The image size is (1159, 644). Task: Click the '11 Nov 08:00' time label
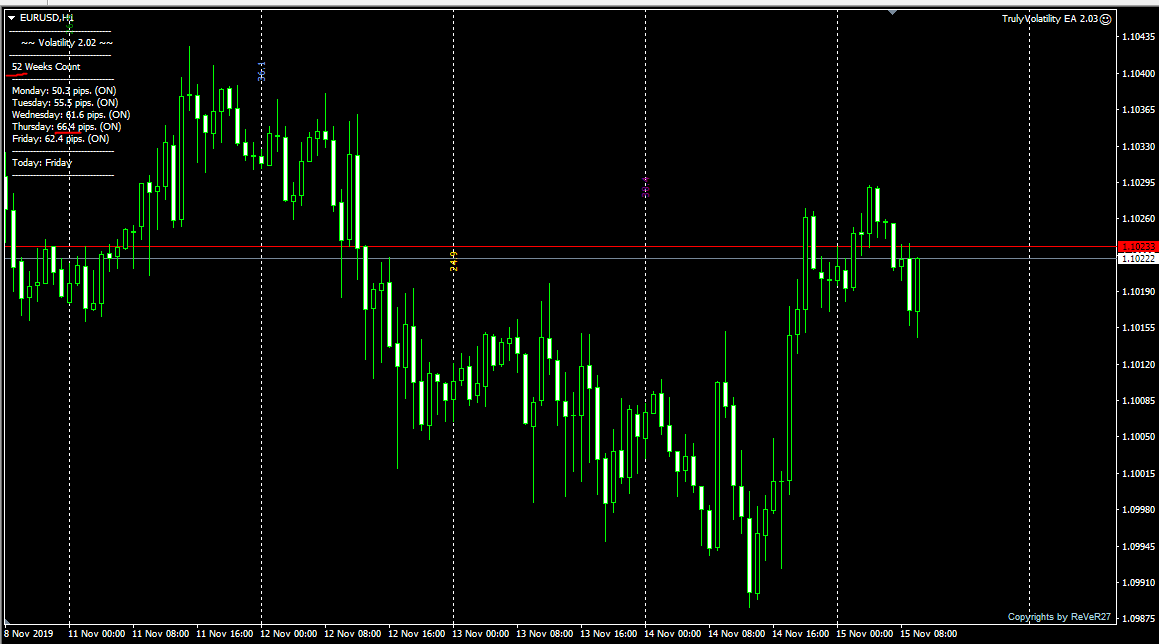coord(160,634)
